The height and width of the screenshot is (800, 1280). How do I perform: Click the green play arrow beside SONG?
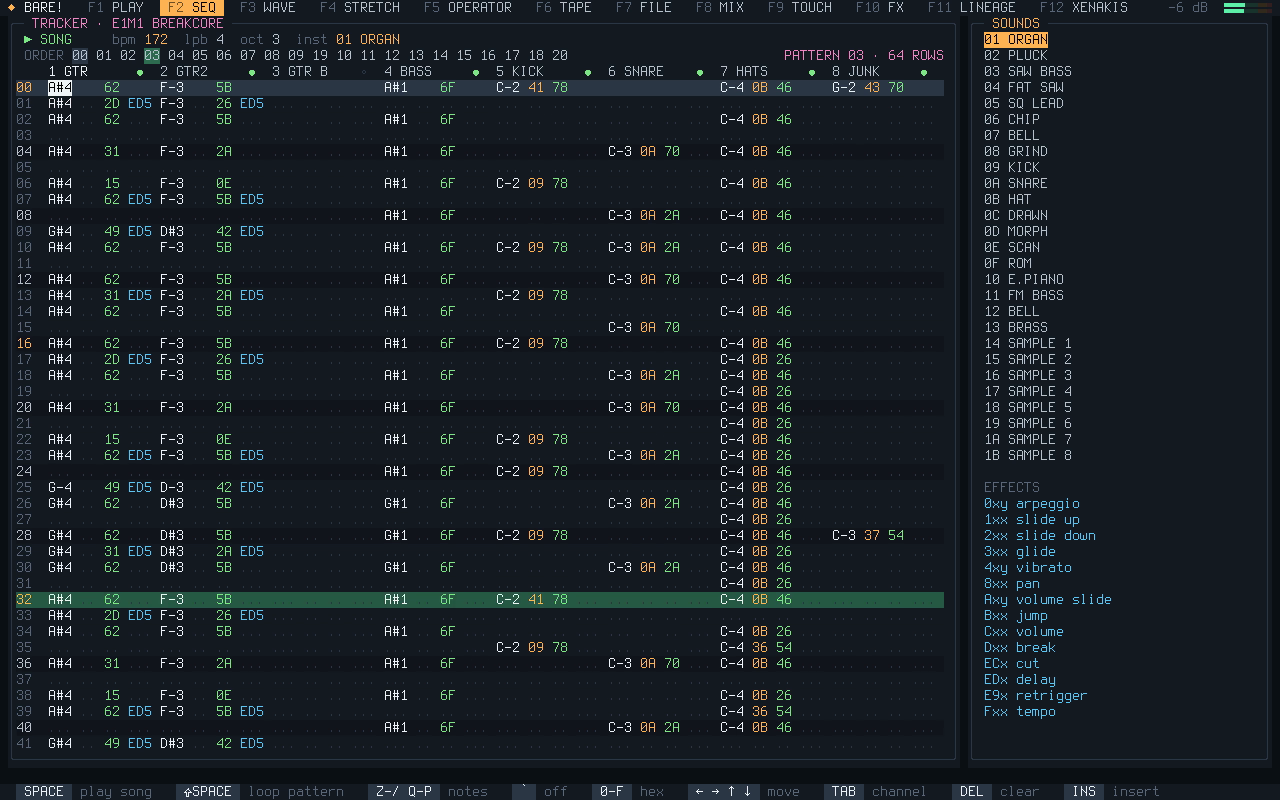(x=28, y=39)
